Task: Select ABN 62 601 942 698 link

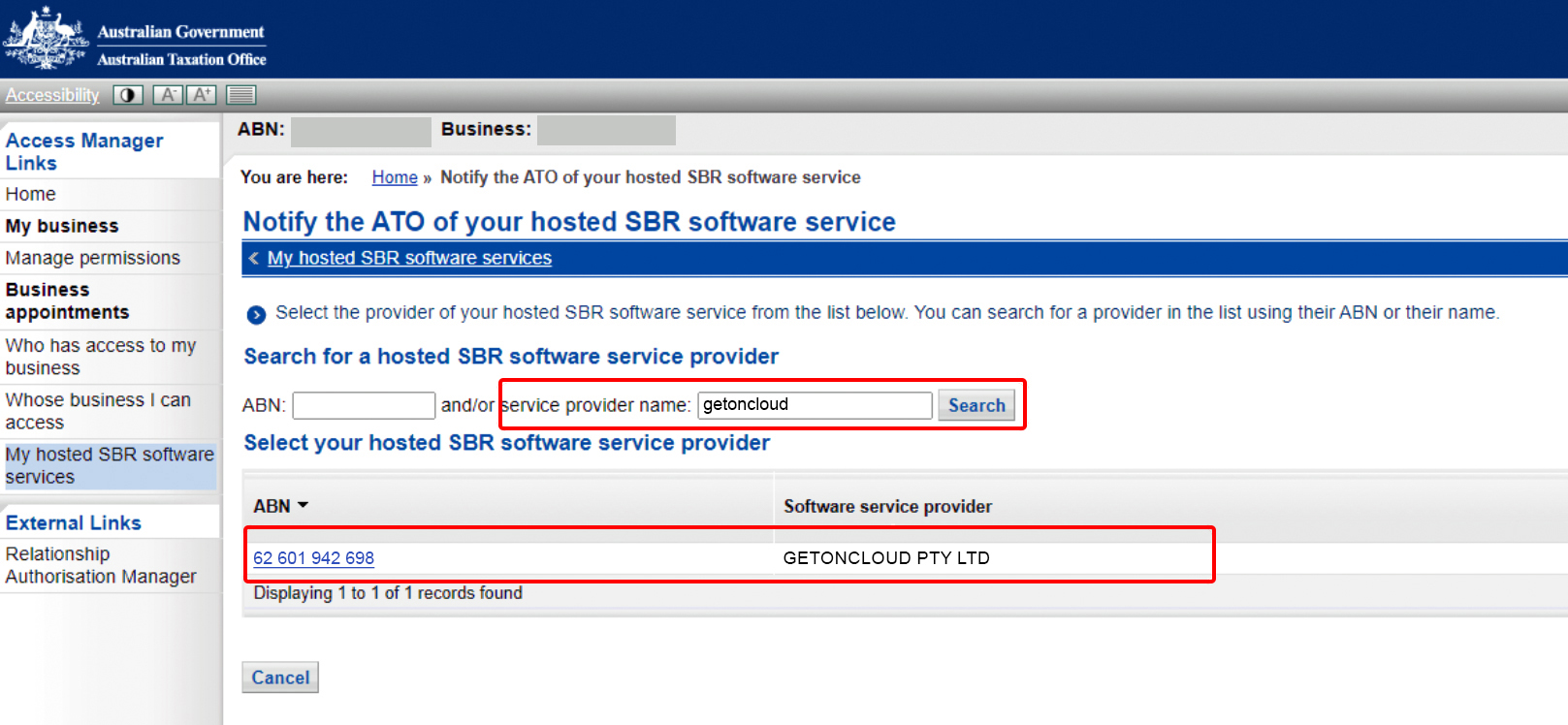Action: 313,558
